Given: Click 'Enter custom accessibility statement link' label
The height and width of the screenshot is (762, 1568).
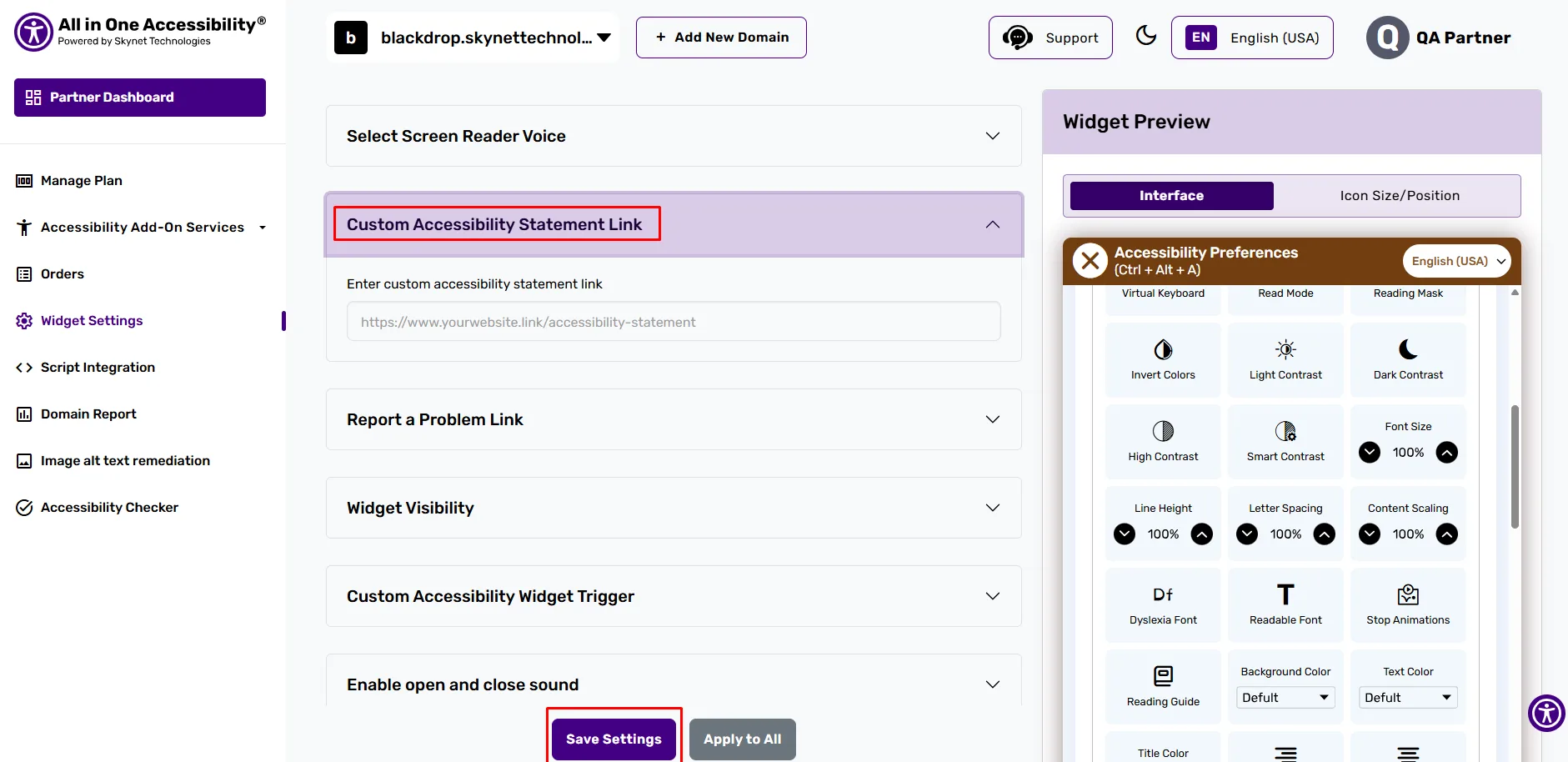Looking at the screenshot, I should click(474, 283).
